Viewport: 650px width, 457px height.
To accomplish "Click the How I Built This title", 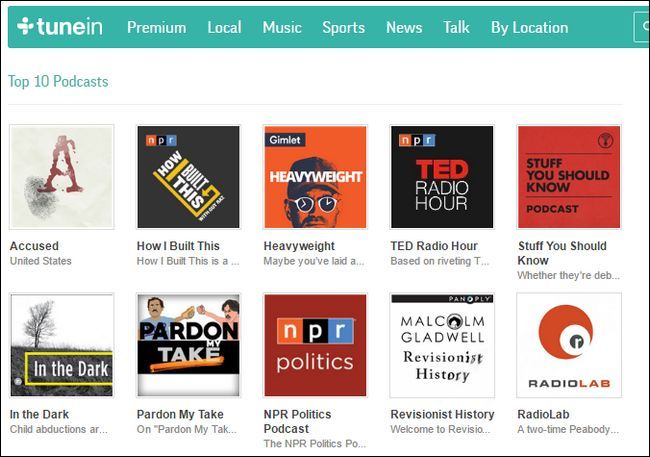I will tap(178, 246).
